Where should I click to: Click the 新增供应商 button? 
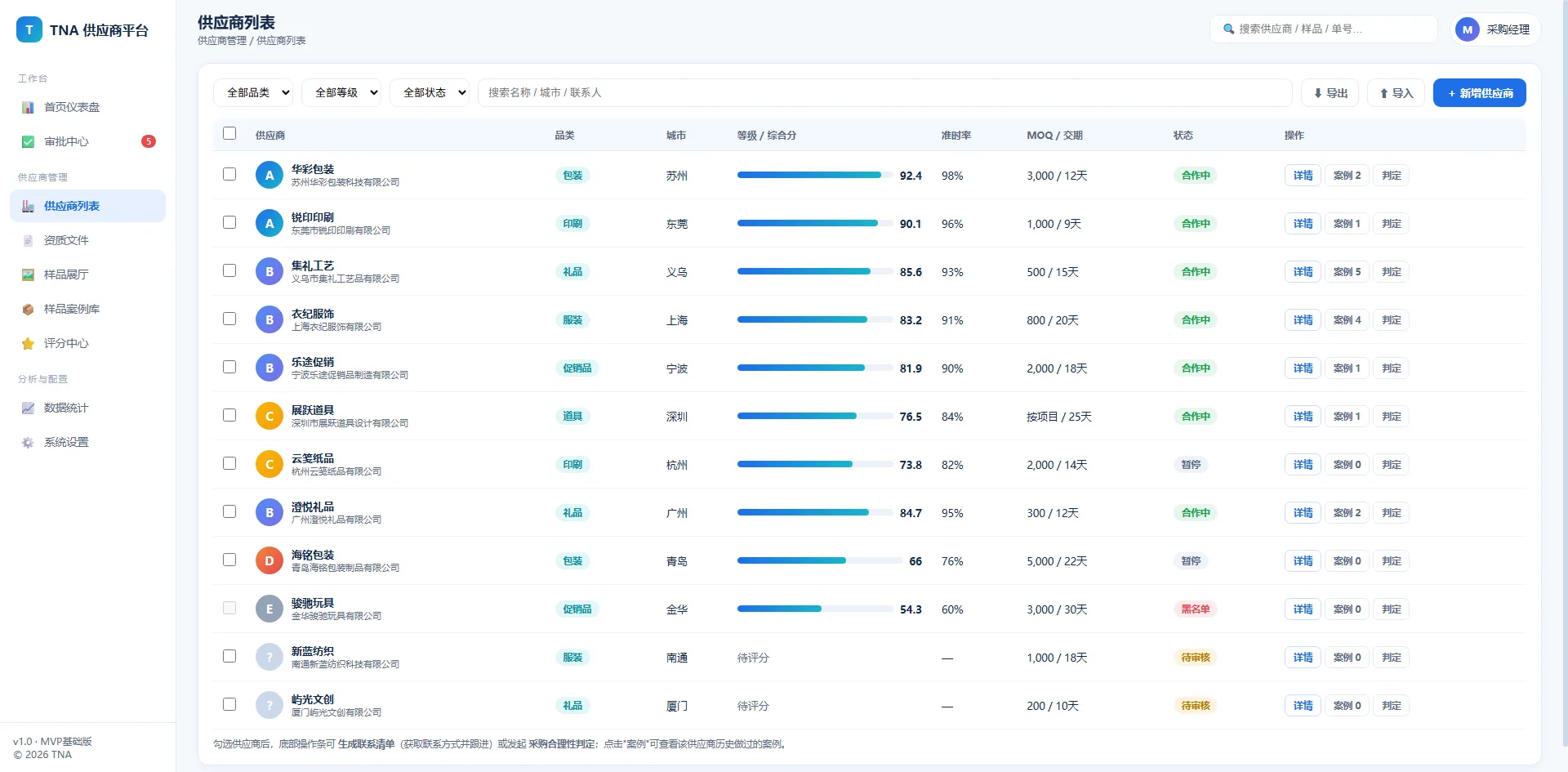tap(1479, 92)
